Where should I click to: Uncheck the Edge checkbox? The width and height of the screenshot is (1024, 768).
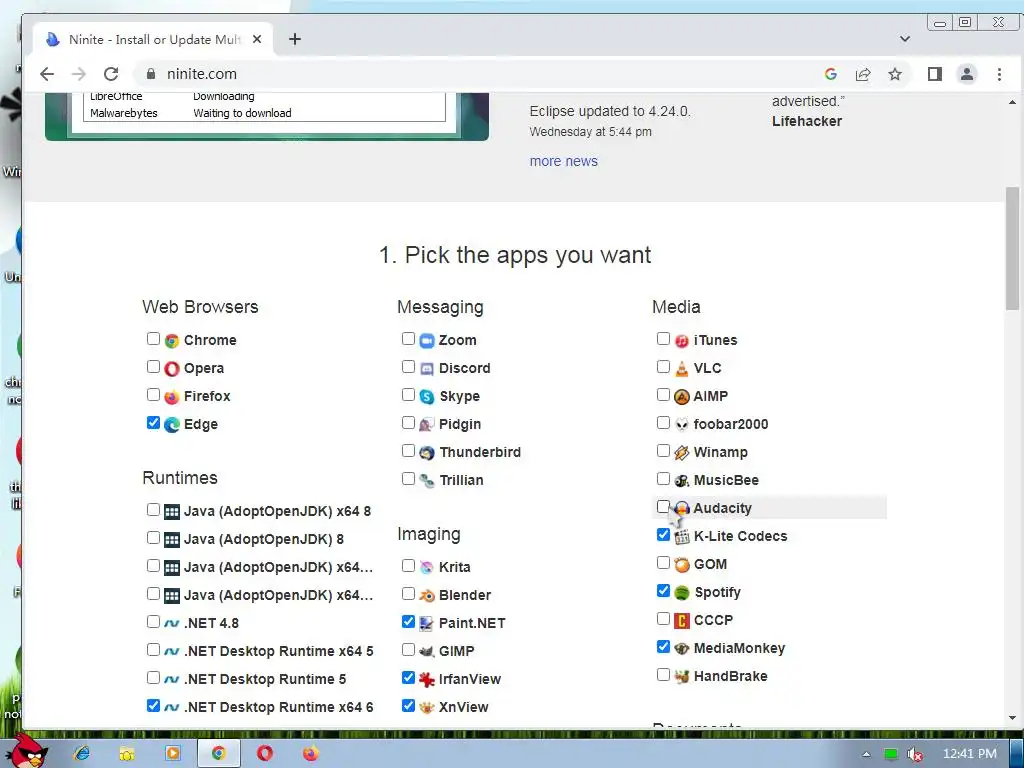coord(153,423)
